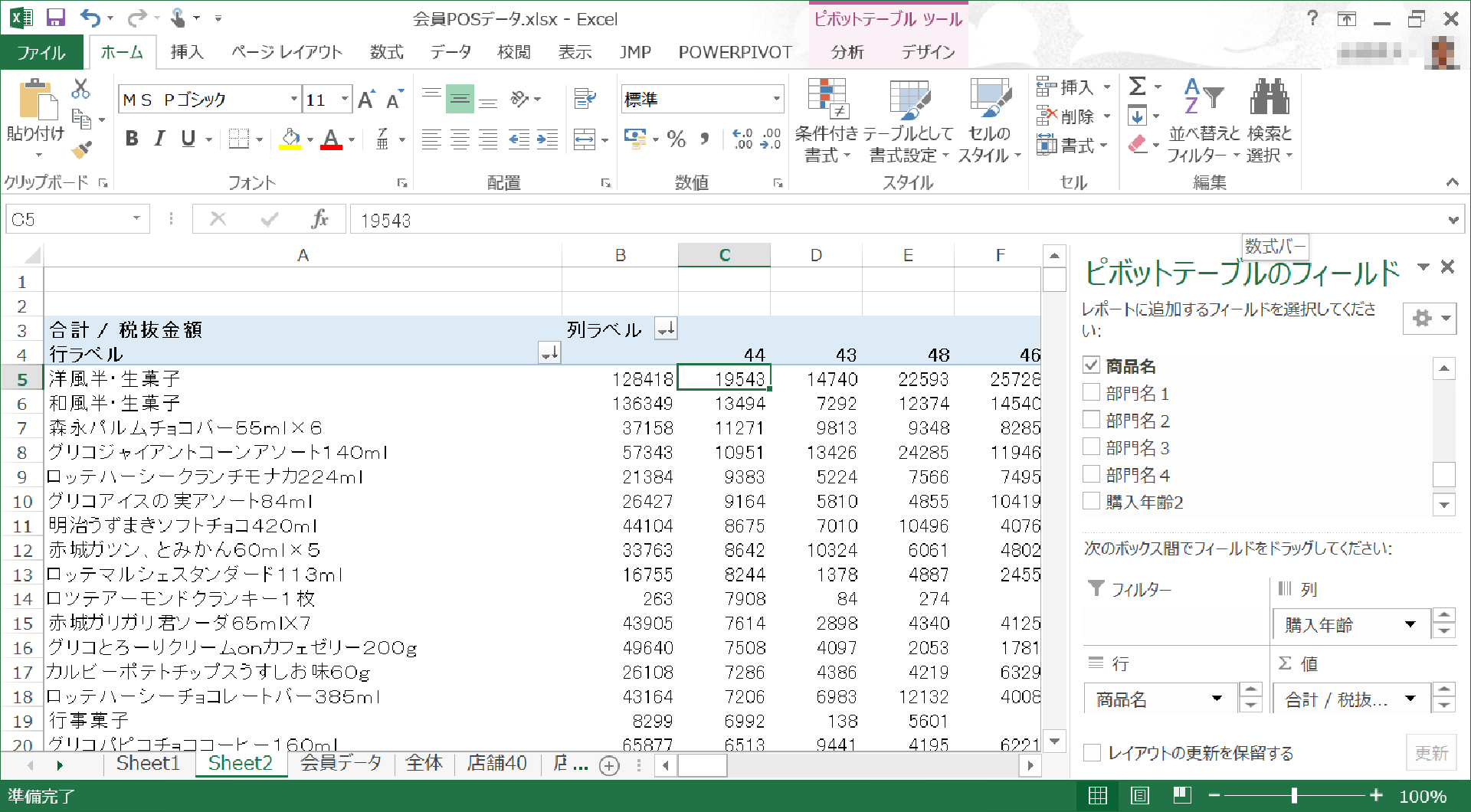Open Sort & Filter (並べ替えとフィルター)
This screenshot has height=812, width=1471.
point(1203,121)
